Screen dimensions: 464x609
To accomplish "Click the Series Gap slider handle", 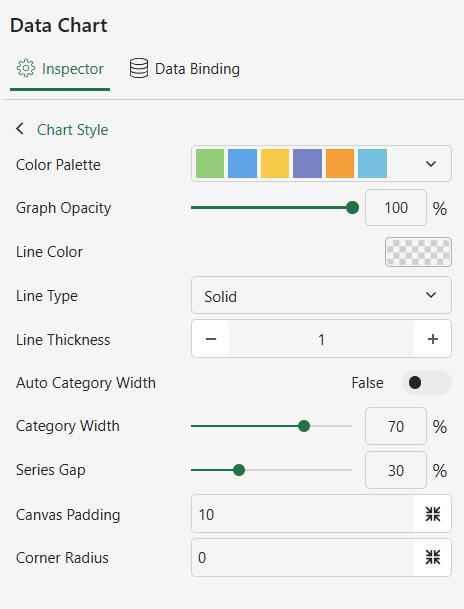I will click(239, 470).
